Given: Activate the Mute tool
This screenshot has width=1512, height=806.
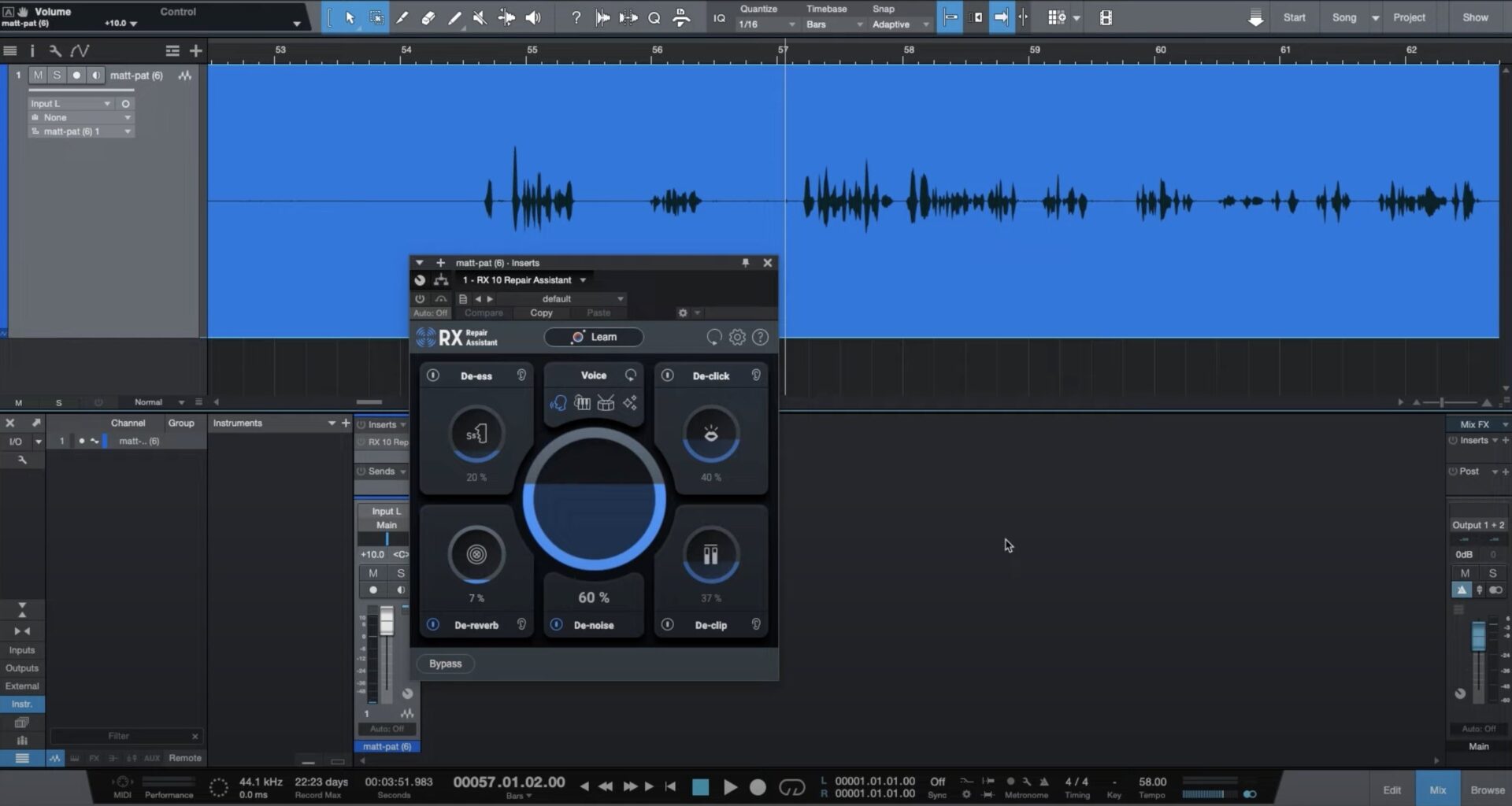Looking at the screenshot, I should click(480, 17).
